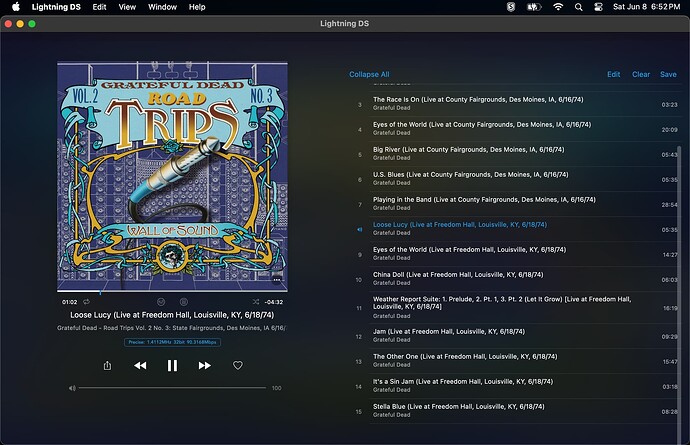Play Eyes of the World Louisville track
Screen dimensions: 690x445
(x=517, y=254)
